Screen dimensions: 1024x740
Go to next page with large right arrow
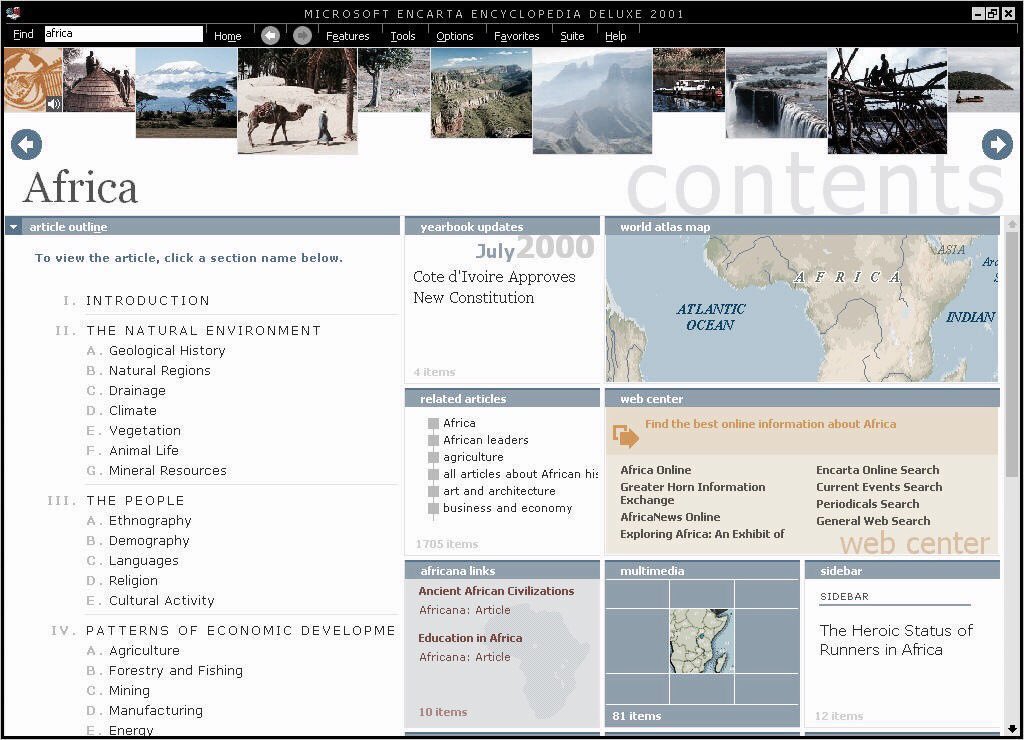997,144
